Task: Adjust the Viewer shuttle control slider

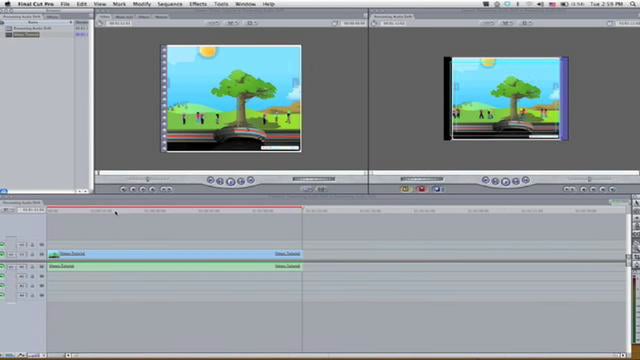Action: coord(148,179)
